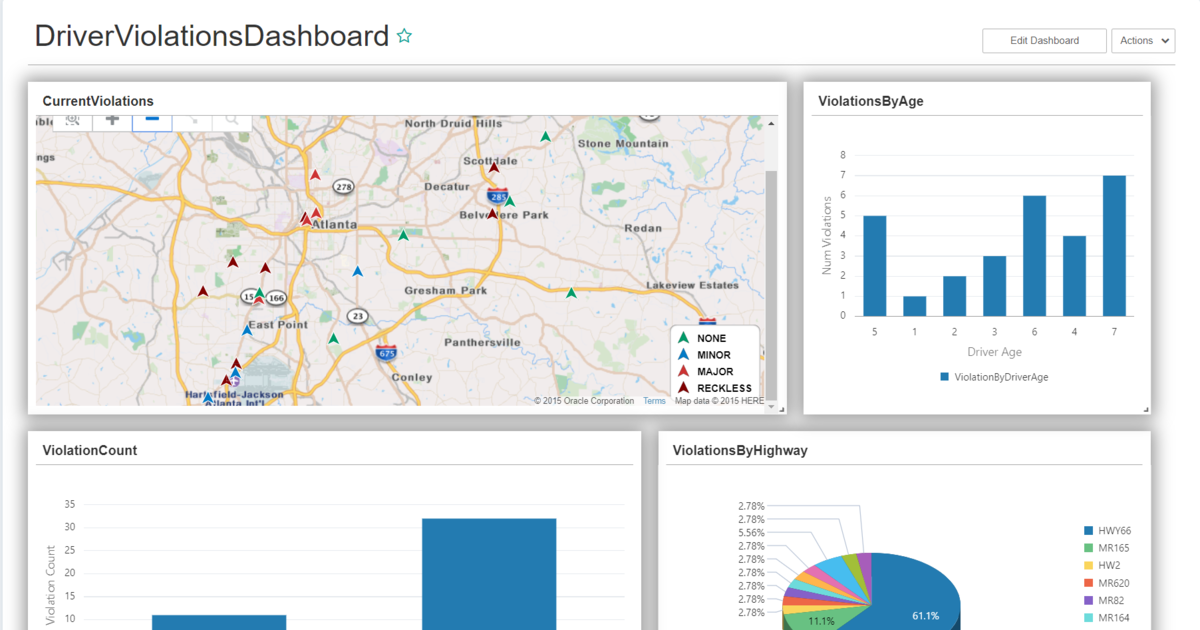Click MR165 green legend swatch
Screen dimensions: 1200x630
[x=1088, y=548]
